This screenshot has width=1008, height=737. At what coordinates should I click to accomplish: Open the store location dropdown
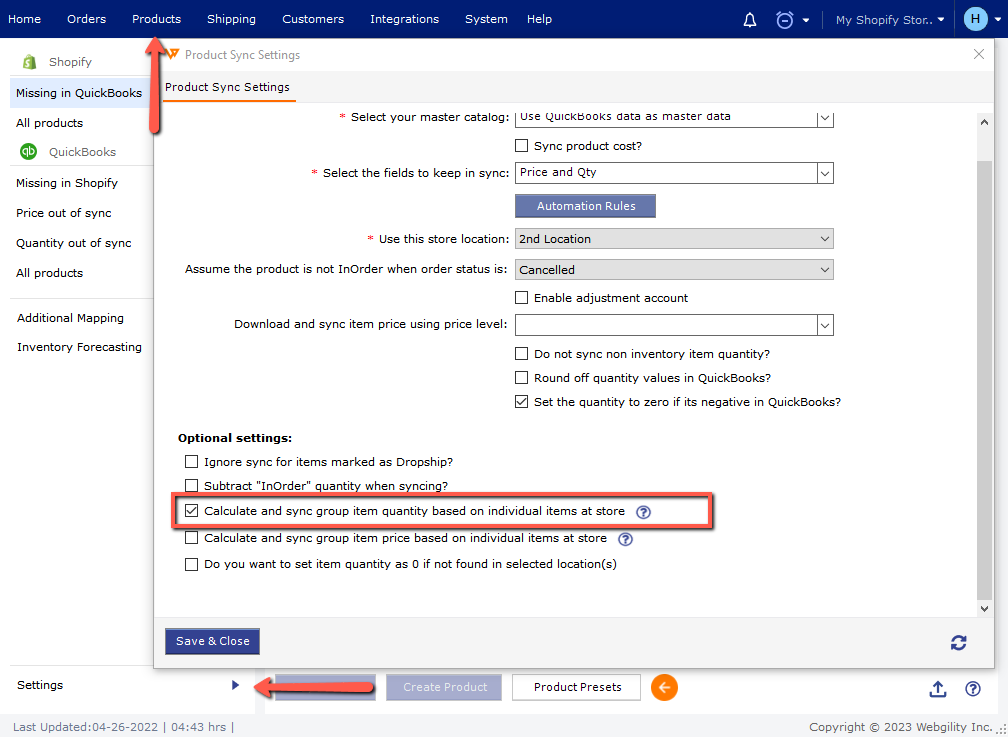pos(674,239)
